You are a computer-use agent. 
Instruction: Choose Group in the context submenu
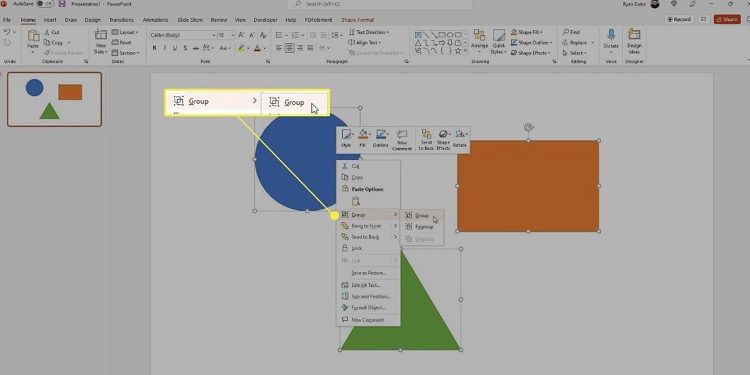421,215
